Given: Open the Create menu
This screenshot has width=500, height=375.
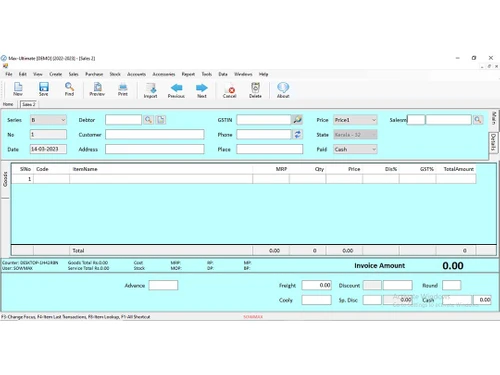Looking at the screenshot, I should [x=56, y=74].
